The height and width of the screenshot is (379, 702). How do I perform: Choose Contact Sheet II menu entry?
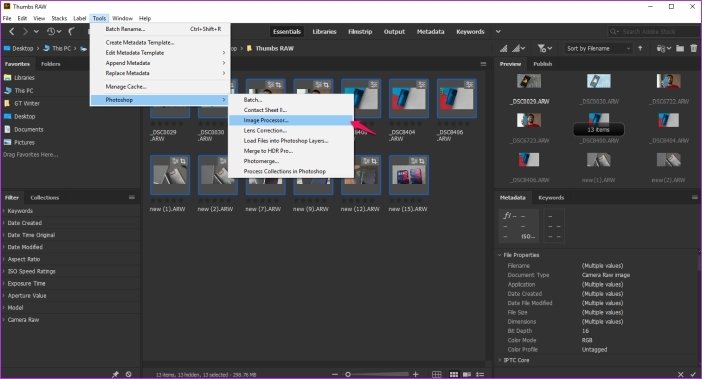[x=291, y=110]
